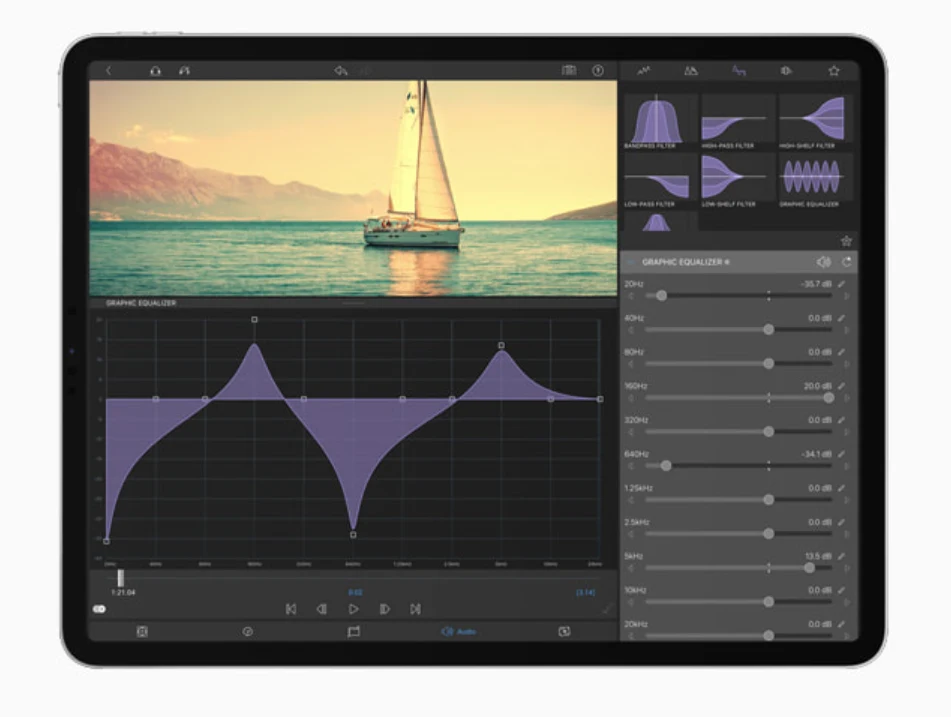Jump to the previous clip
This screenshot has height=717, width=951.
coord(290,609)
